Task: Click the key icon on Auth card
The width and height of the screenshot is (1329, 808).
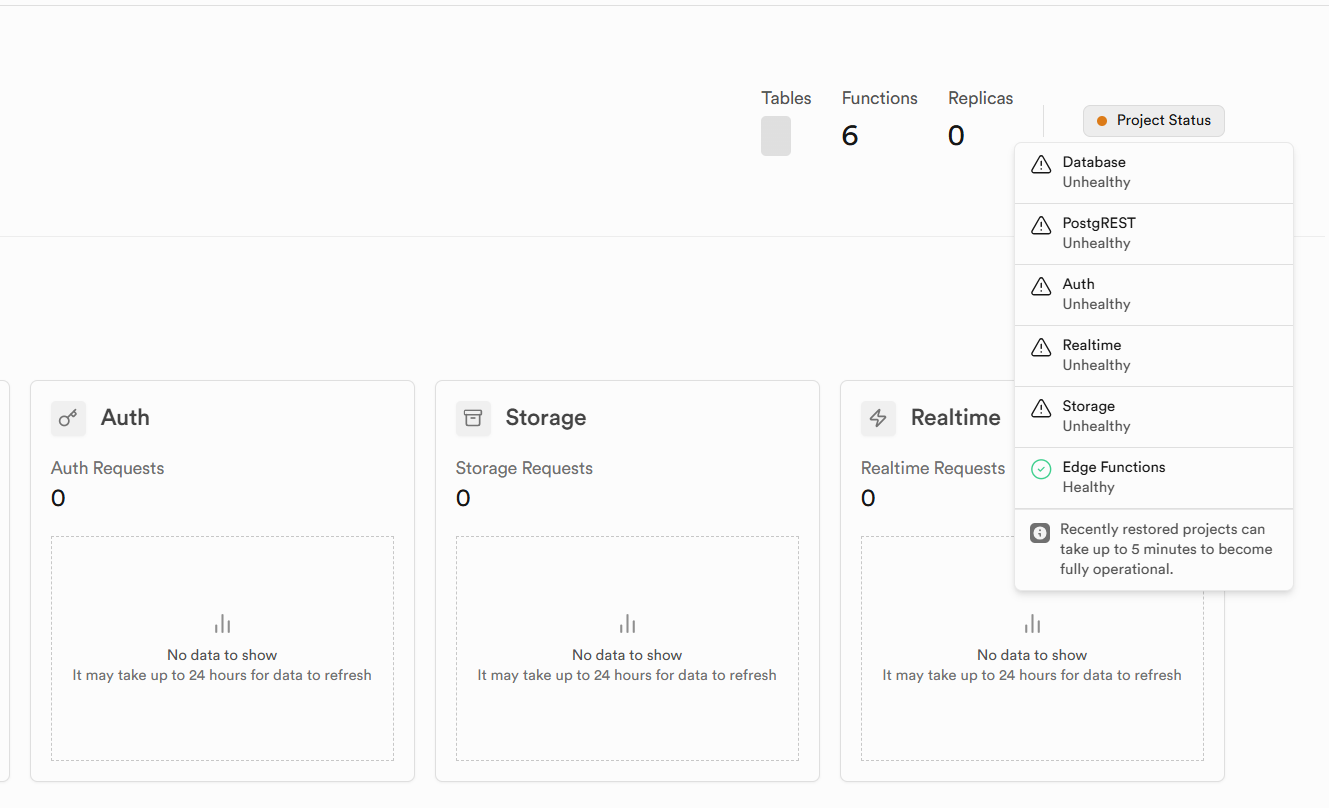Action: pos(68,418)
